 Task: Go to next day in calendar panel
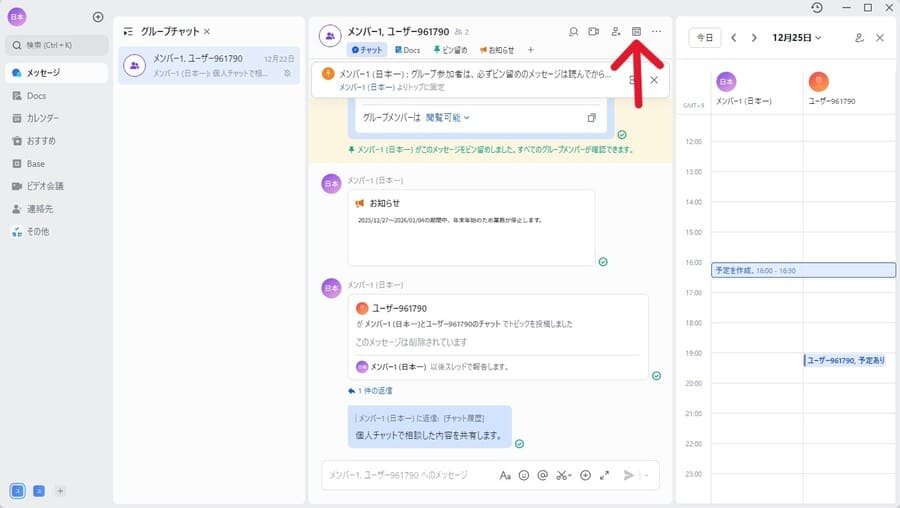click(754, 38)
